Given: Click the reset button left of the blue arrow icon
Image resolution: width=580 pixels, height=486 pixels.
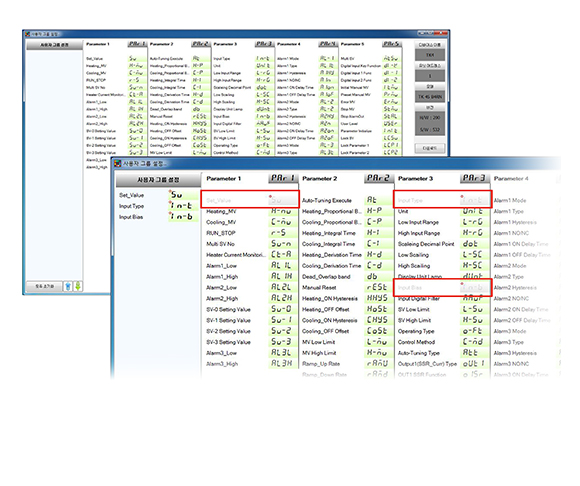Looking at the screenshot, I should click(x=44, y=286).
